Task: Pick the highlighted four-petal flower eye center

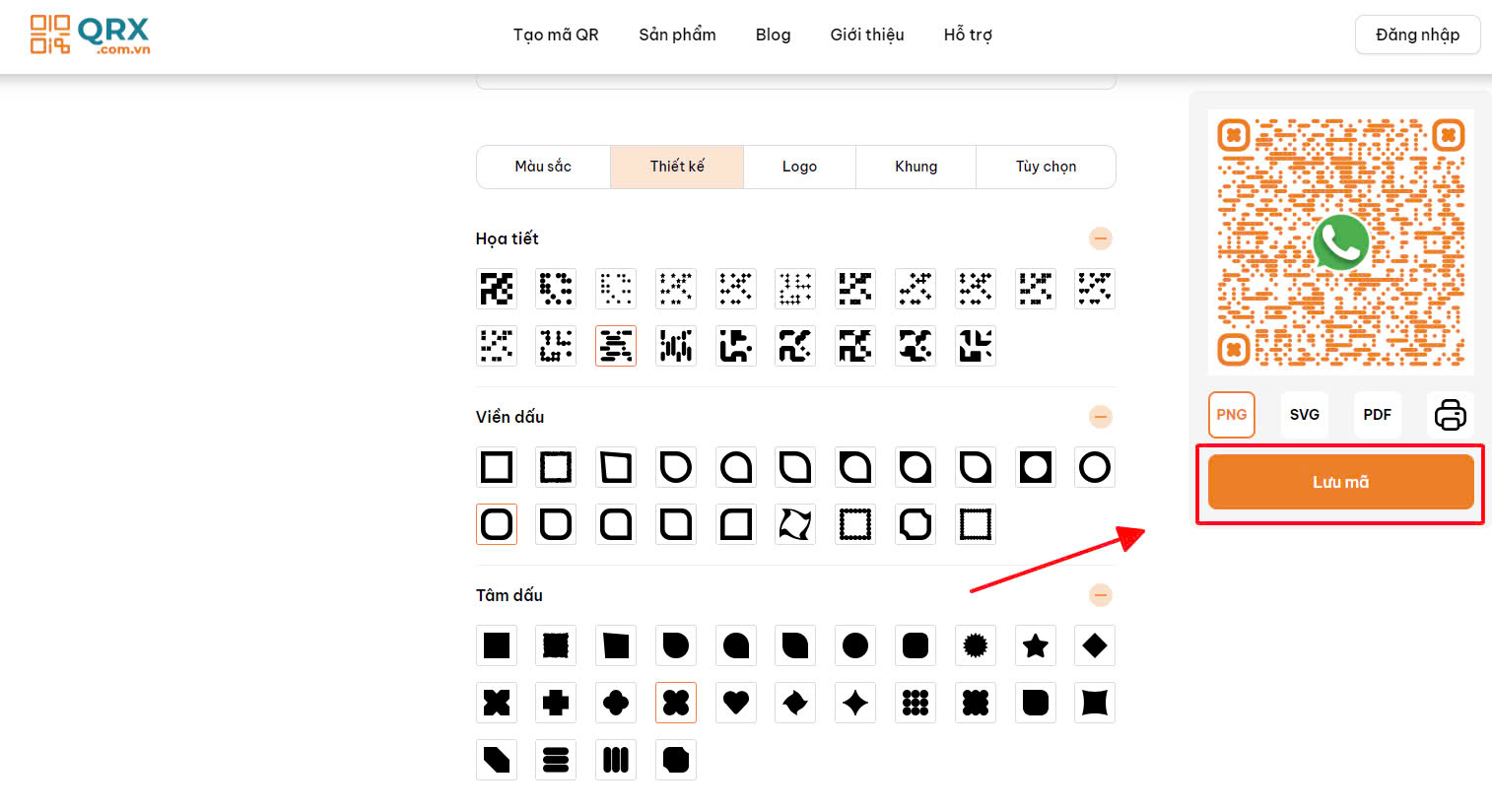Action: click(x=676, y=703)
